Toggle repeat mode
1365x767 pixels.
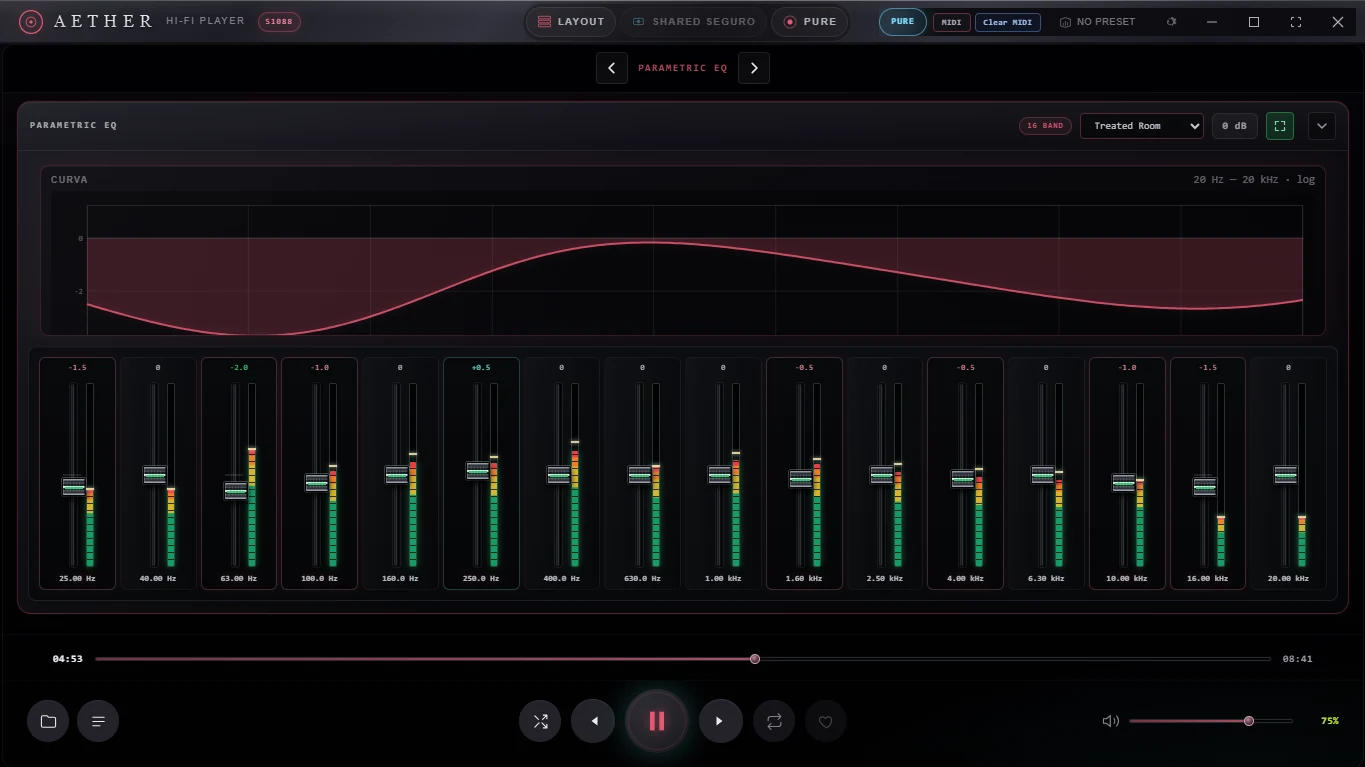[x=774, y=721]
